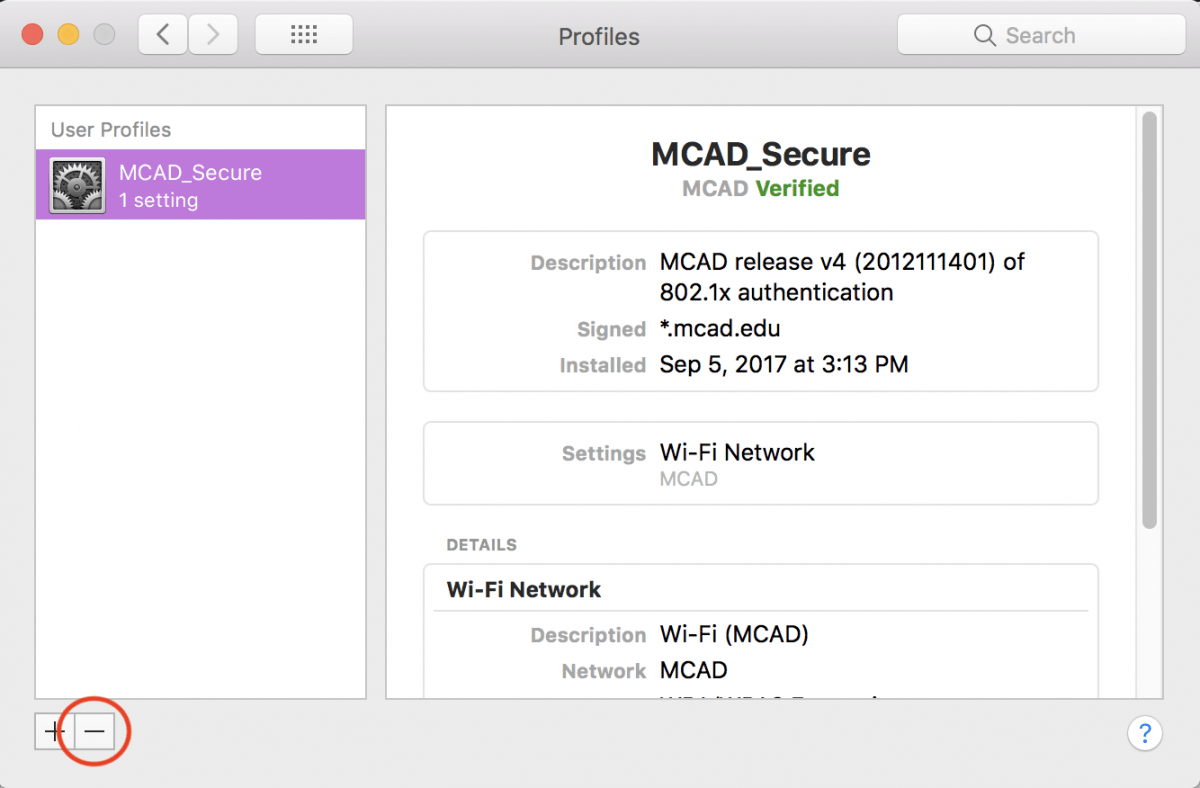Viewport: 1200px width, 788px height.
Task: Click the add profile plus icon
Action: click(x=53, y=731)
